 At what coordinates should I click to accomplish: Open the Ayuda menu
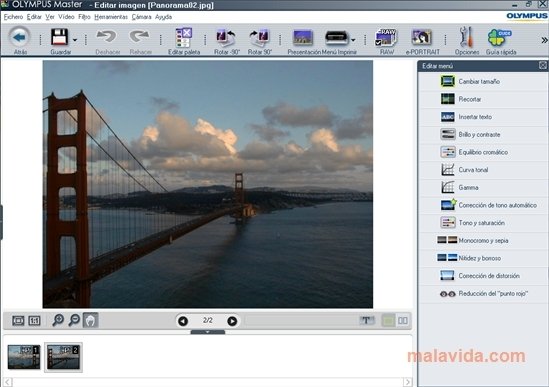[x=163, y=17]
